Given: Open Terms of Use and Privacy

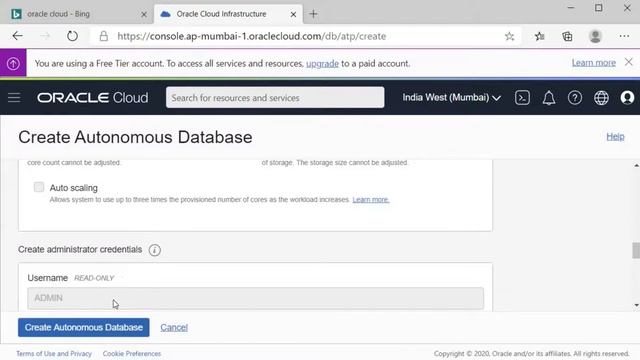Looking at the screenshot, I should [54, 353].
